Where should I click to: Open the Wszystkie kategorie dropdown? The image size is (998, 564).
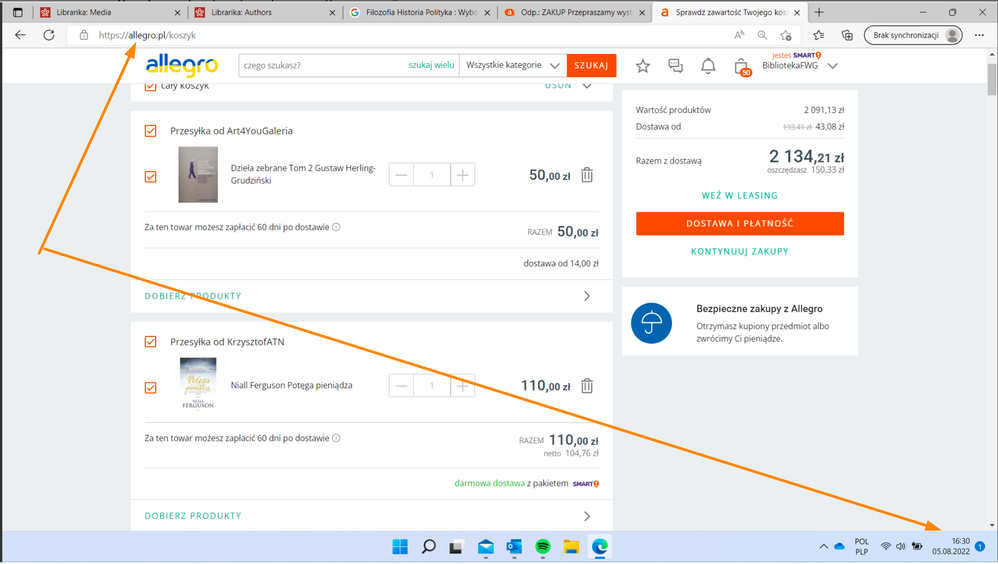tap(512, 65)
